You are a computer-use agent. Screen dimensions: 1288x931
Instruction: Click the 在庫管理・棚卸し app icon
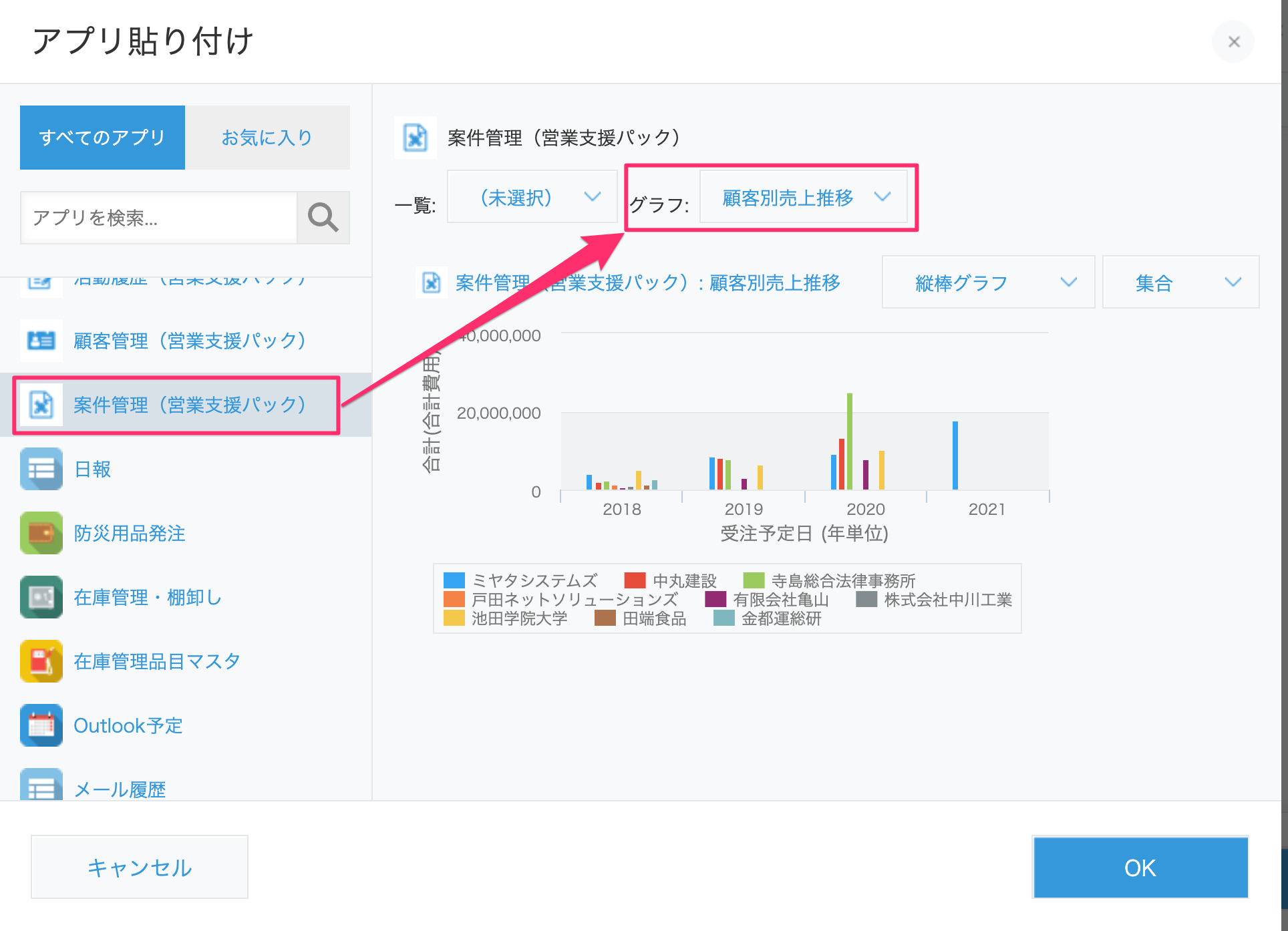pyautogui.click(x=41, y=597)
